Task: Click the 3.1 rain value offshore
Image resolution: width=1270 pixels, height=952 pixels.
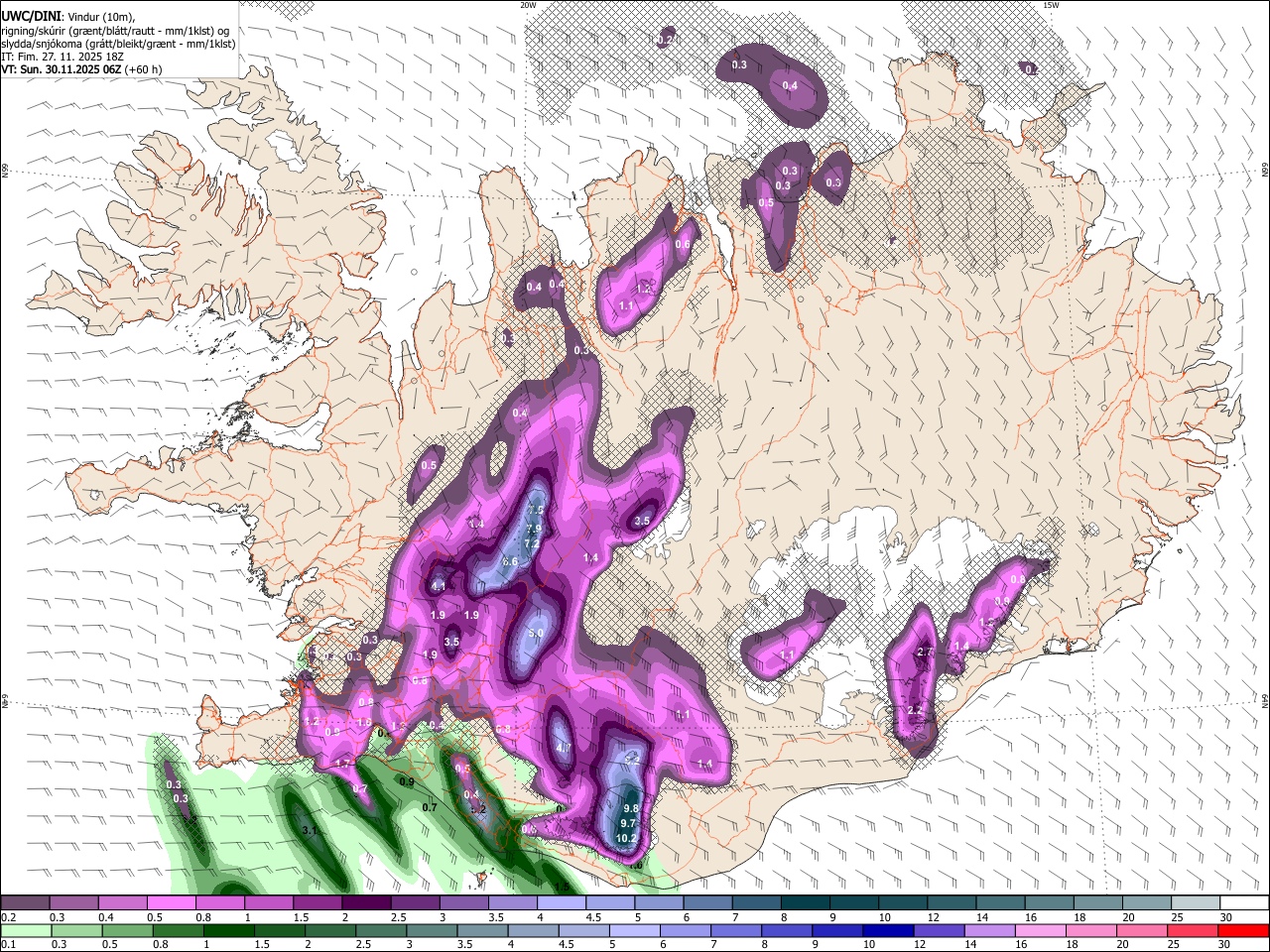Action: tap(309, 830)
